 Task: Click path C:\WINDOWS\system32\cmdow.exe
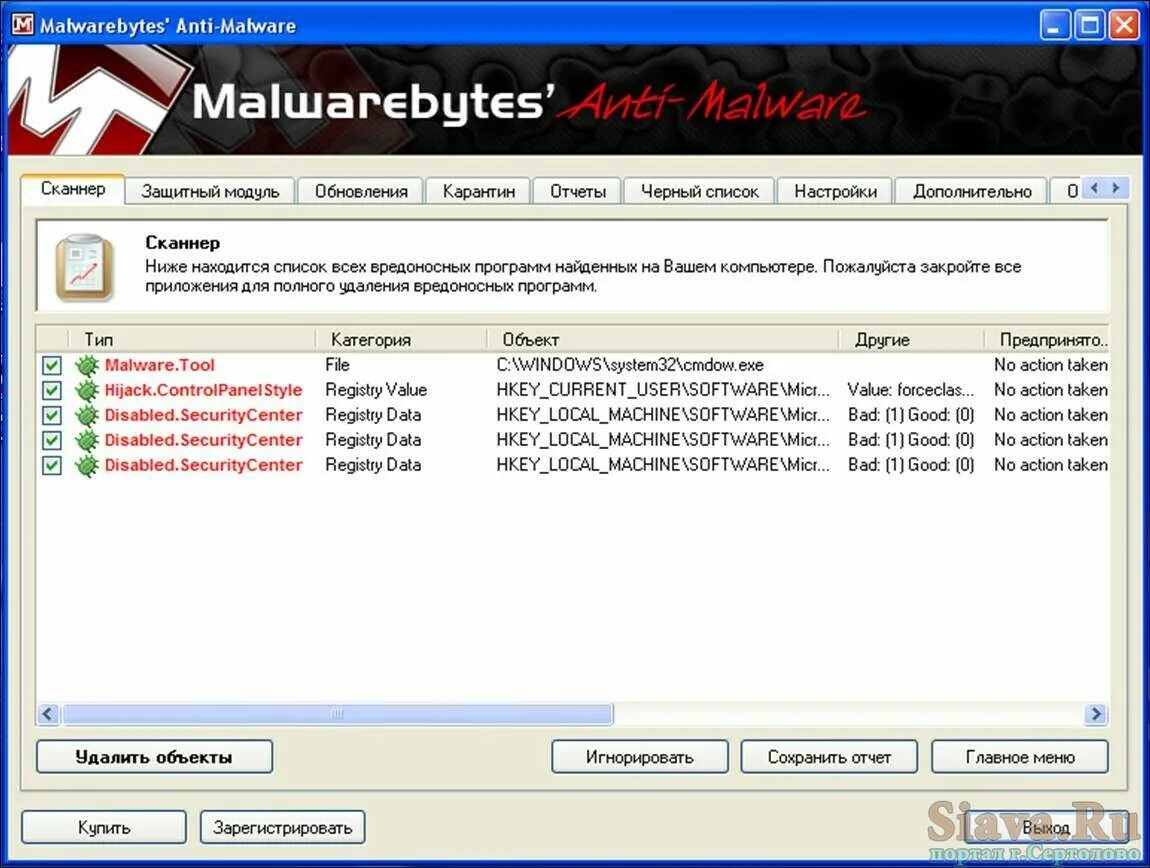point(630,365)
